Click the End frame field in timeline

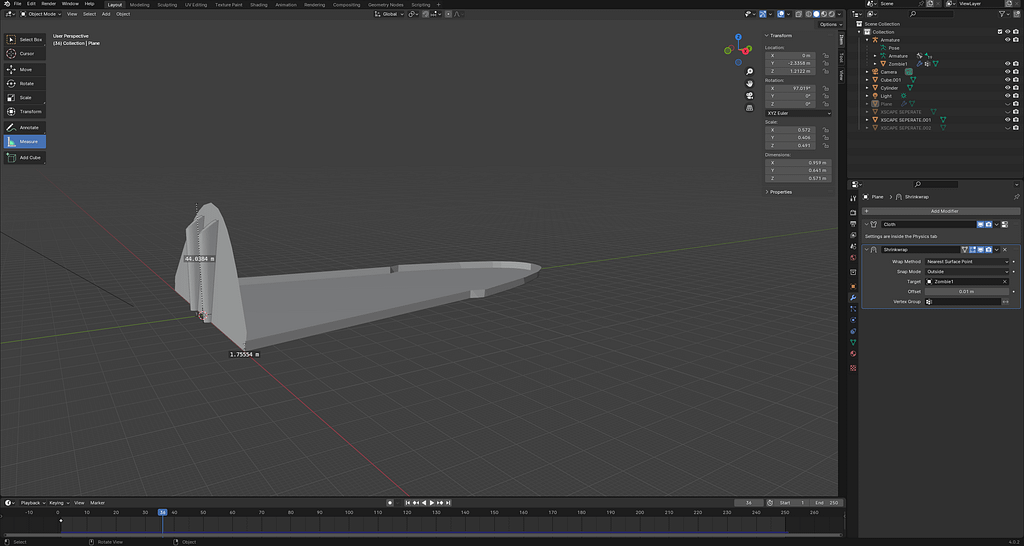pyautogui.click(x=826, y=502)
